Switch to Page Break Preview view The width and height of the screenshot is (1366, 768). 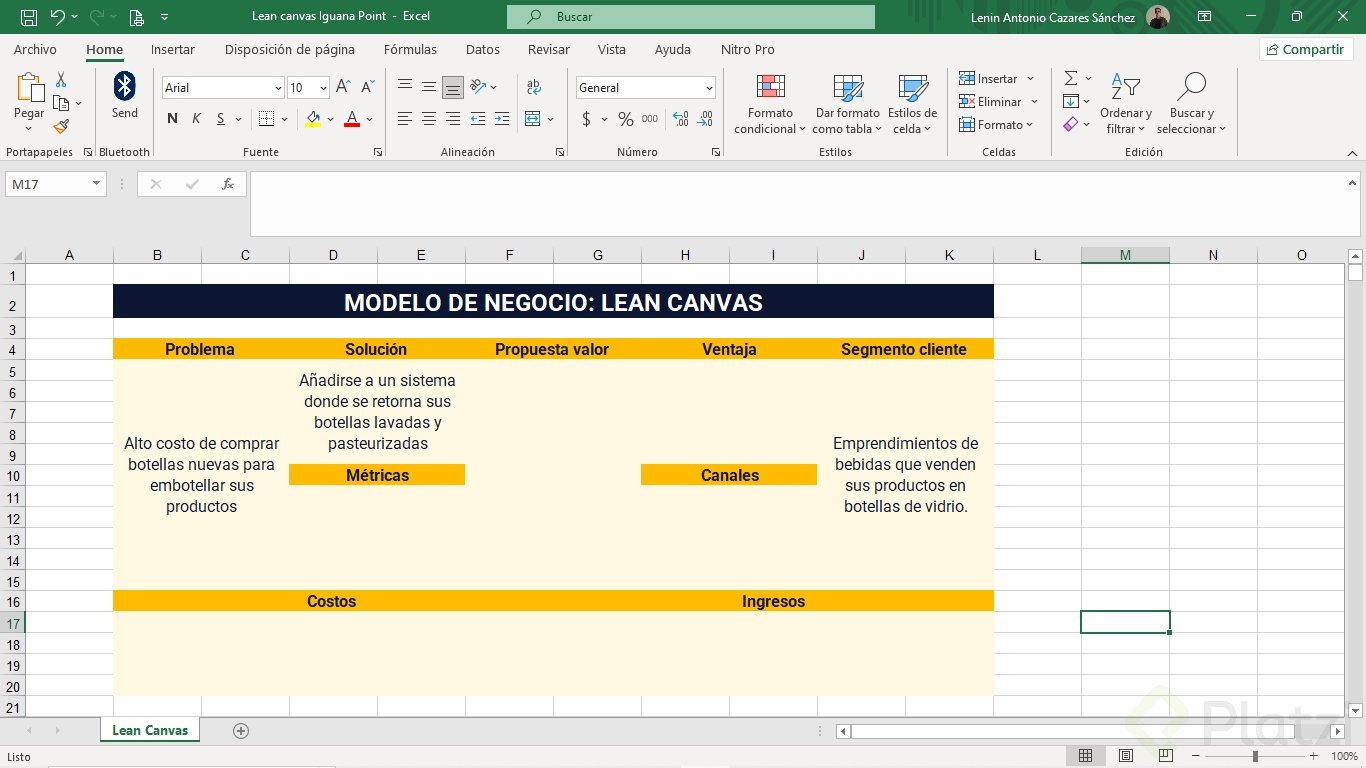click(x=1165, y=756)
